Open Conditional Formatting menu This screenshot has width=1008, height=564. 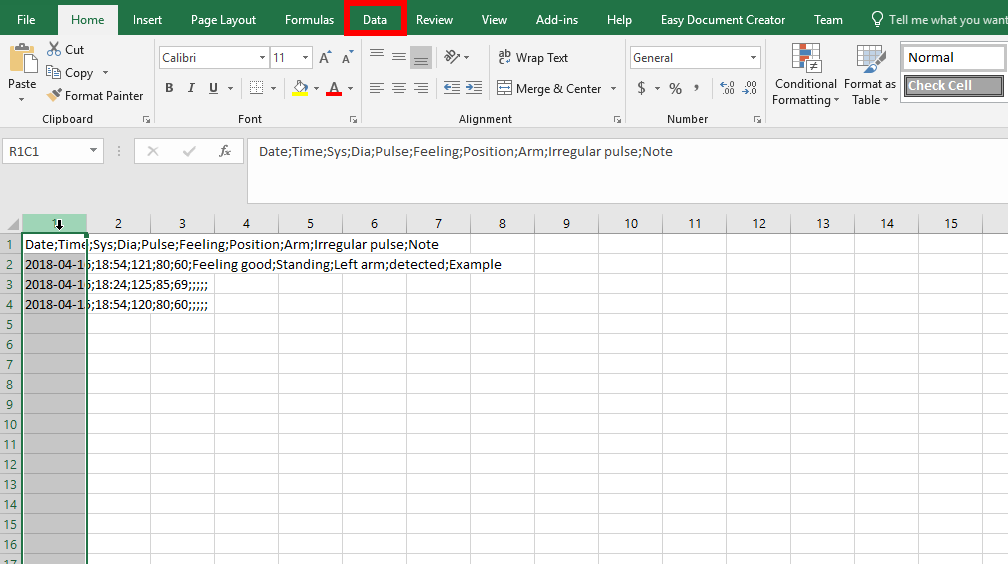coord(806,75)
